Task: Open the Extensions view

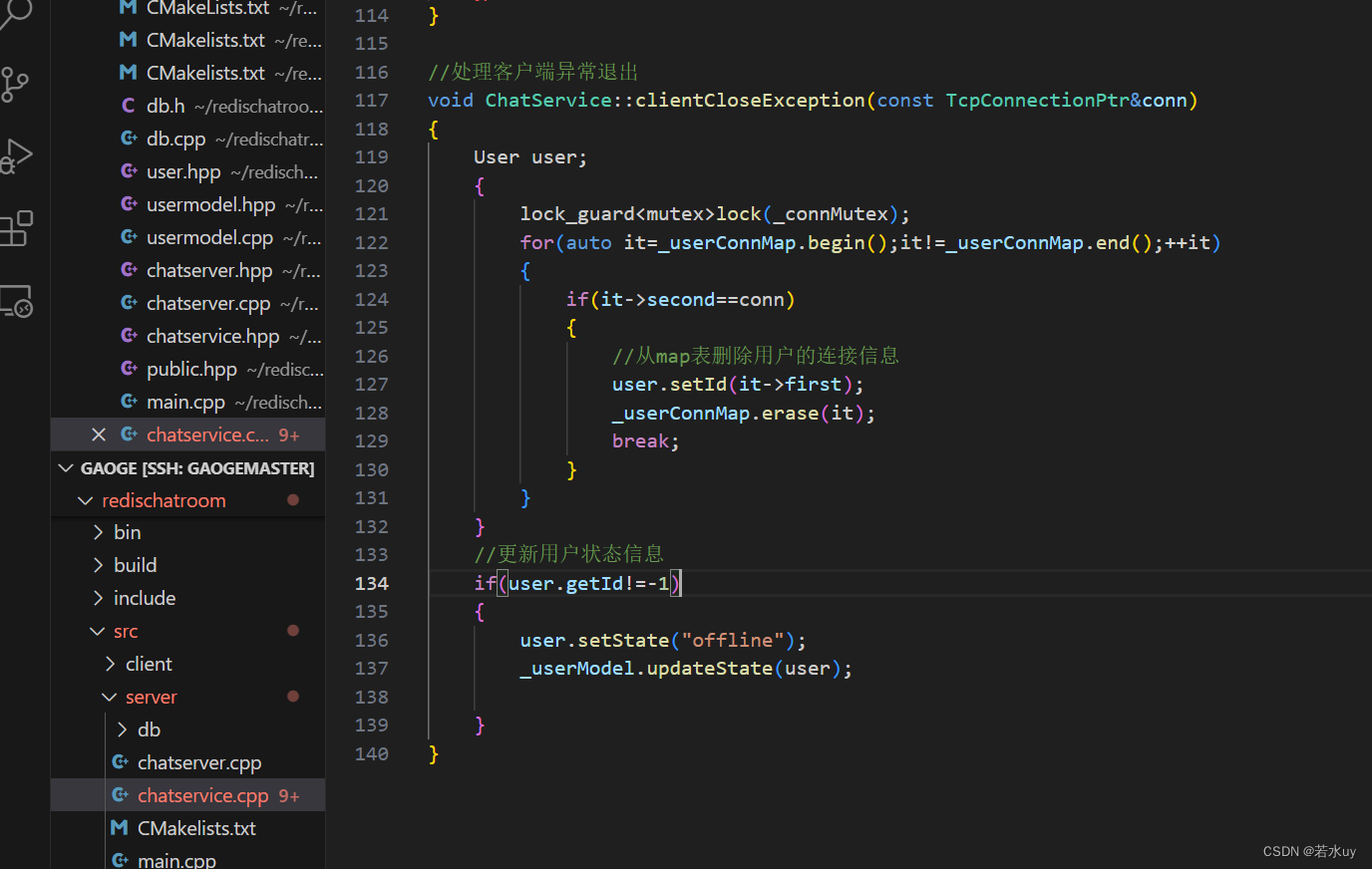Action: pos(16,228)
